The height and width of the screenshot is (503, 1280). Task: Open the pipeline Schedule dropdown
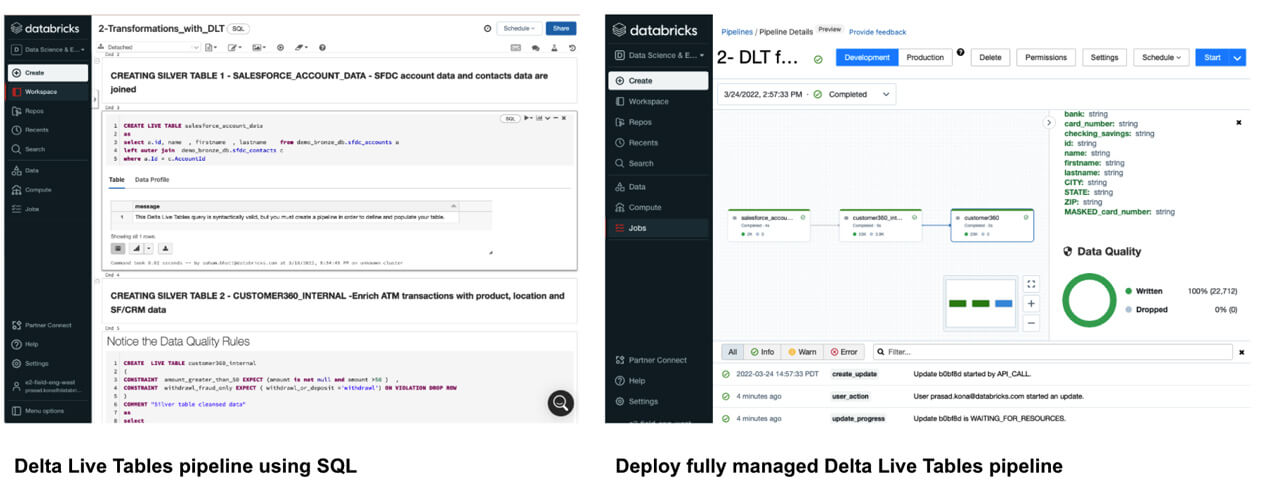1162,57
